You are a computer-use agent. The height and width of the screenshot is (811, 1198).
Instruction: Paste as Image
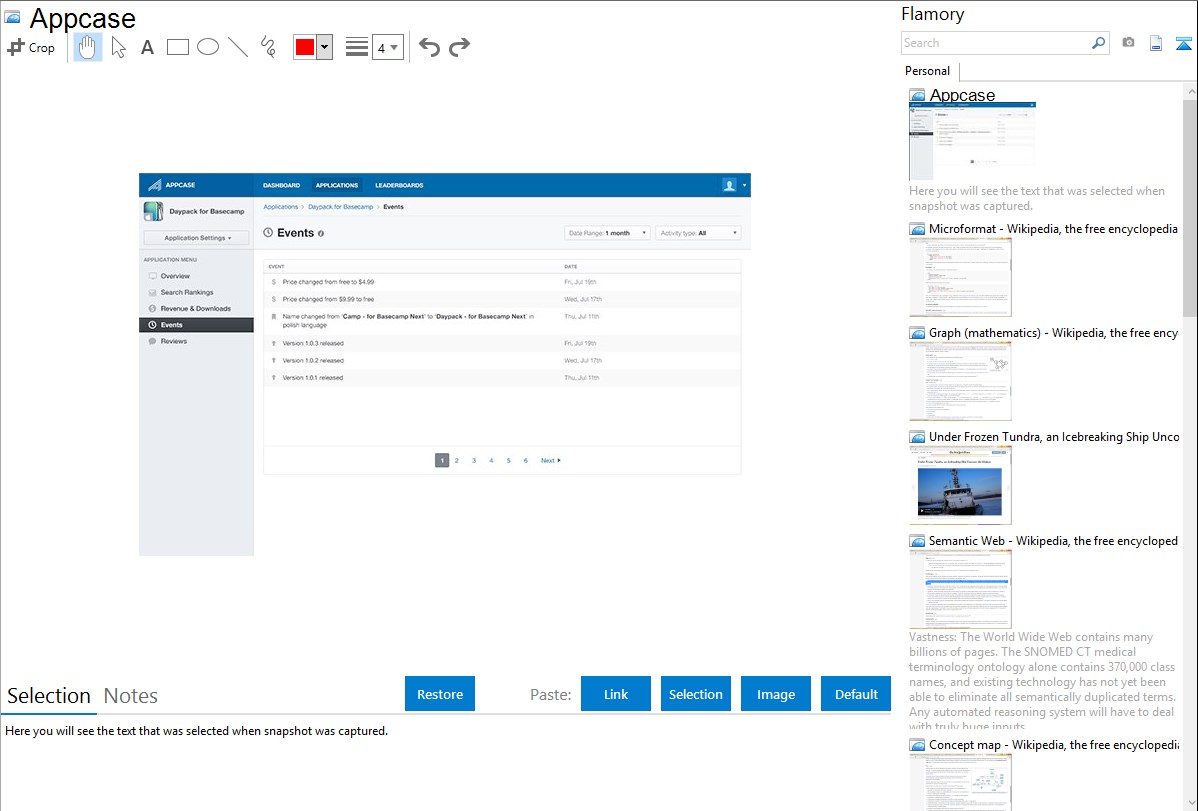776,694
